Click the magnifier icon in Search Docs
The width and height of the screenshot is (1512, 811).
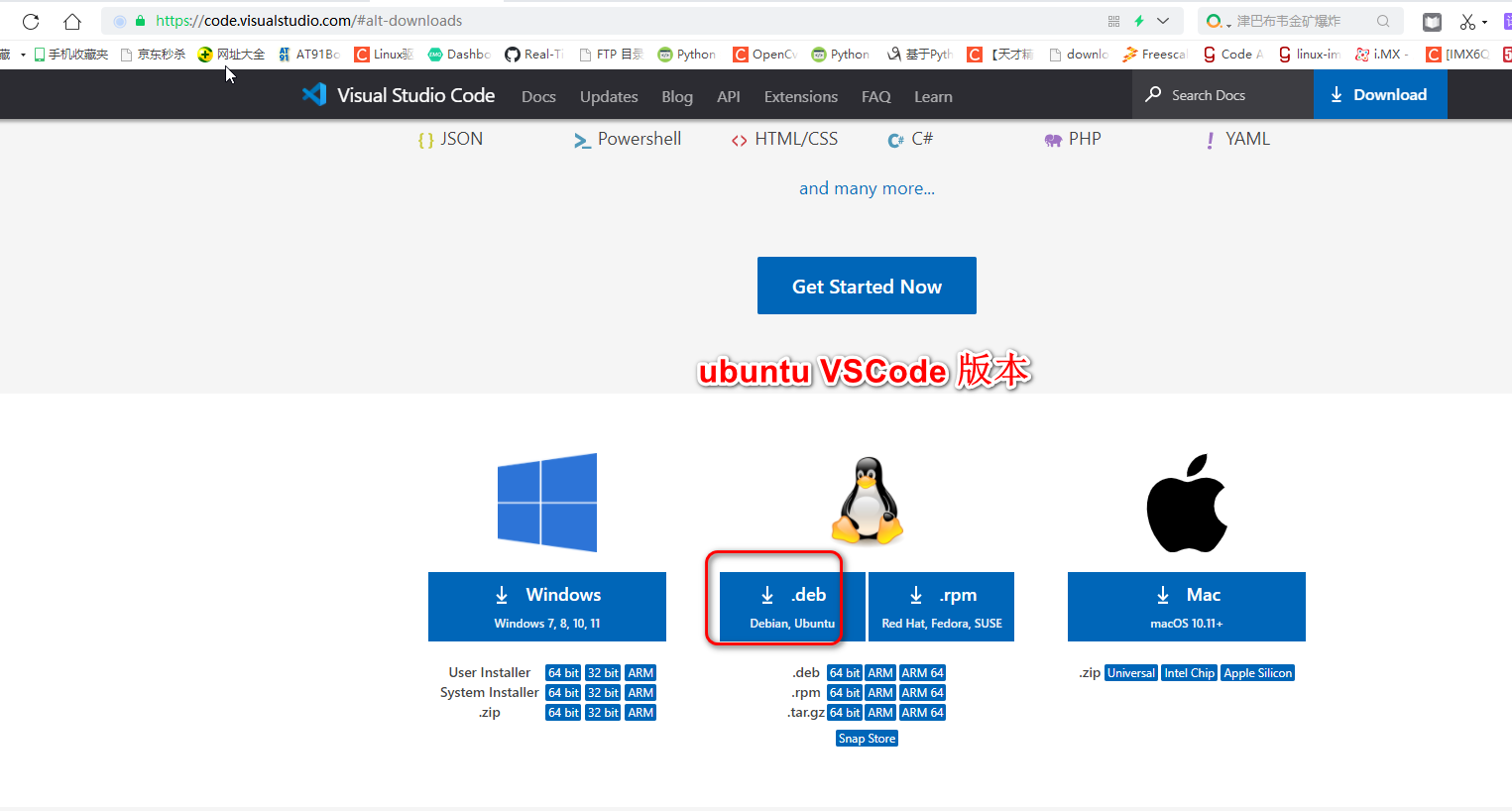[x=1151, y=94]
